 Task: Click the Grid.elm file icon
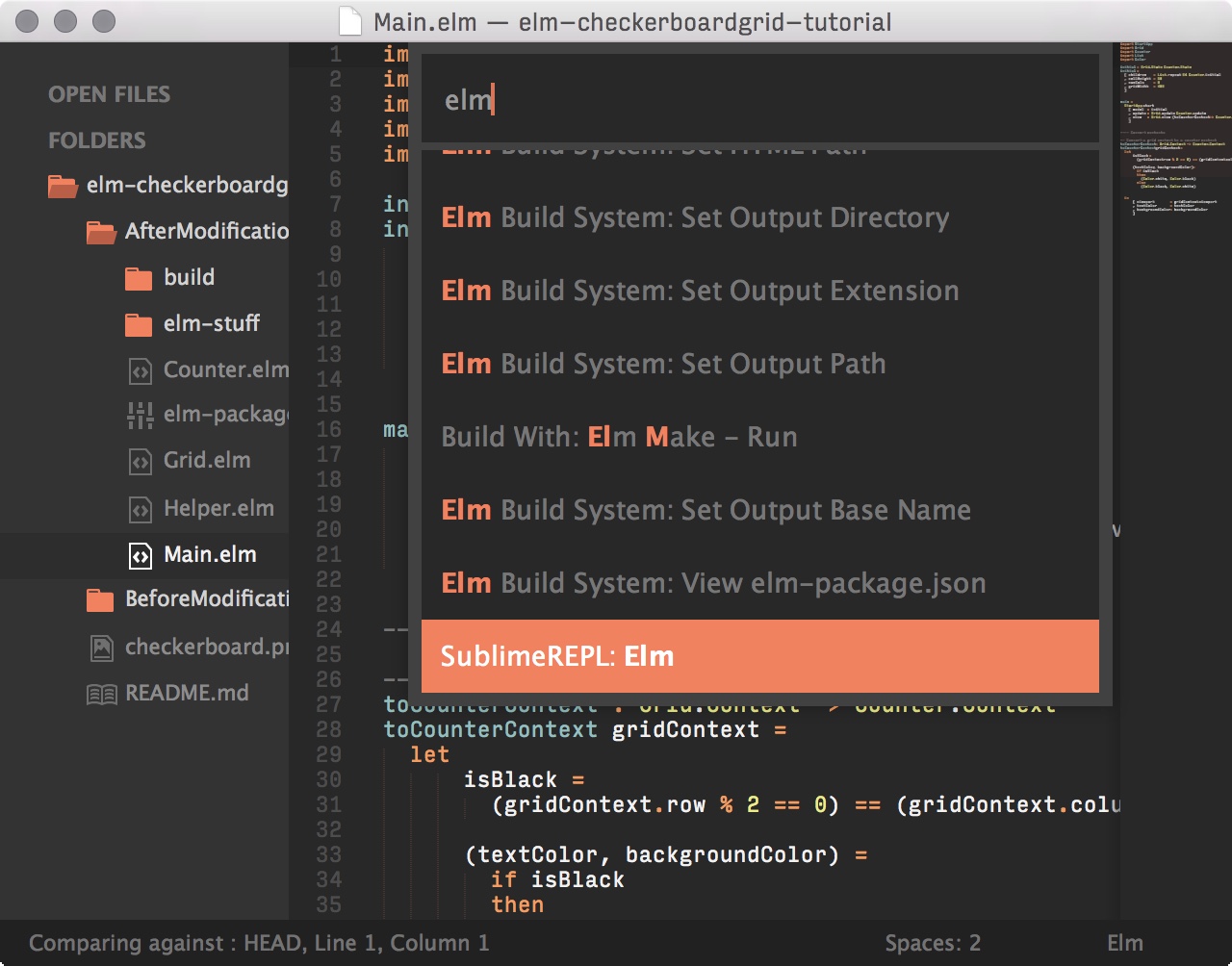pos(141,461)
